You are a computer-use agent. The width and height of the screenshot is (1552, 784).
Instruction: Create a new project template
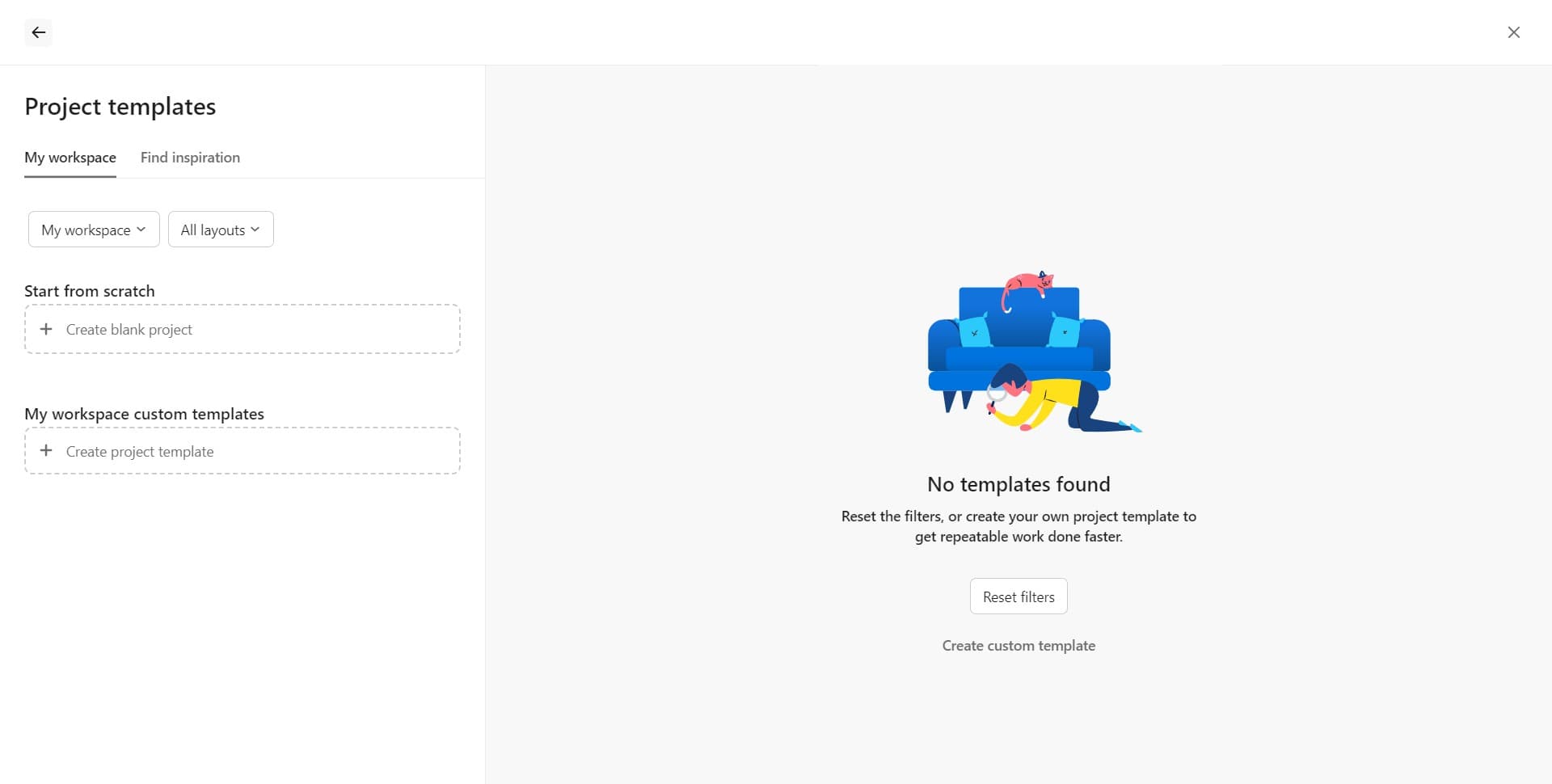coord(242,451)
